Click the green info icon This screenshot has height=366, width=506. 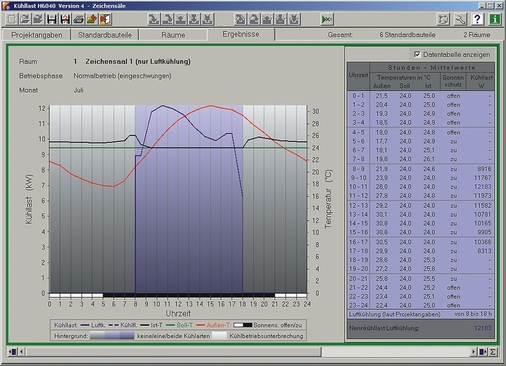tap(495, 19)
